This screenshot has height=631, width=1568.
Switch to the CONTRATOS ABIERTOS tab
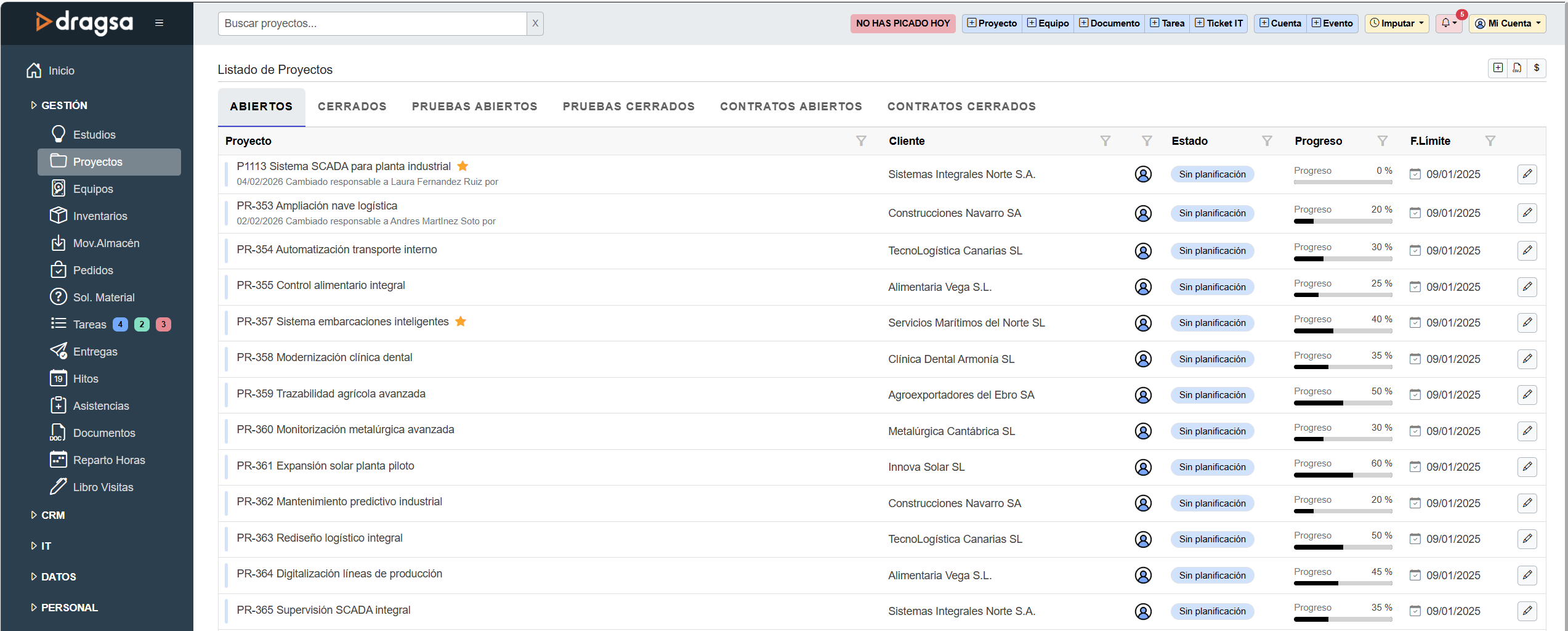[791, 107]
